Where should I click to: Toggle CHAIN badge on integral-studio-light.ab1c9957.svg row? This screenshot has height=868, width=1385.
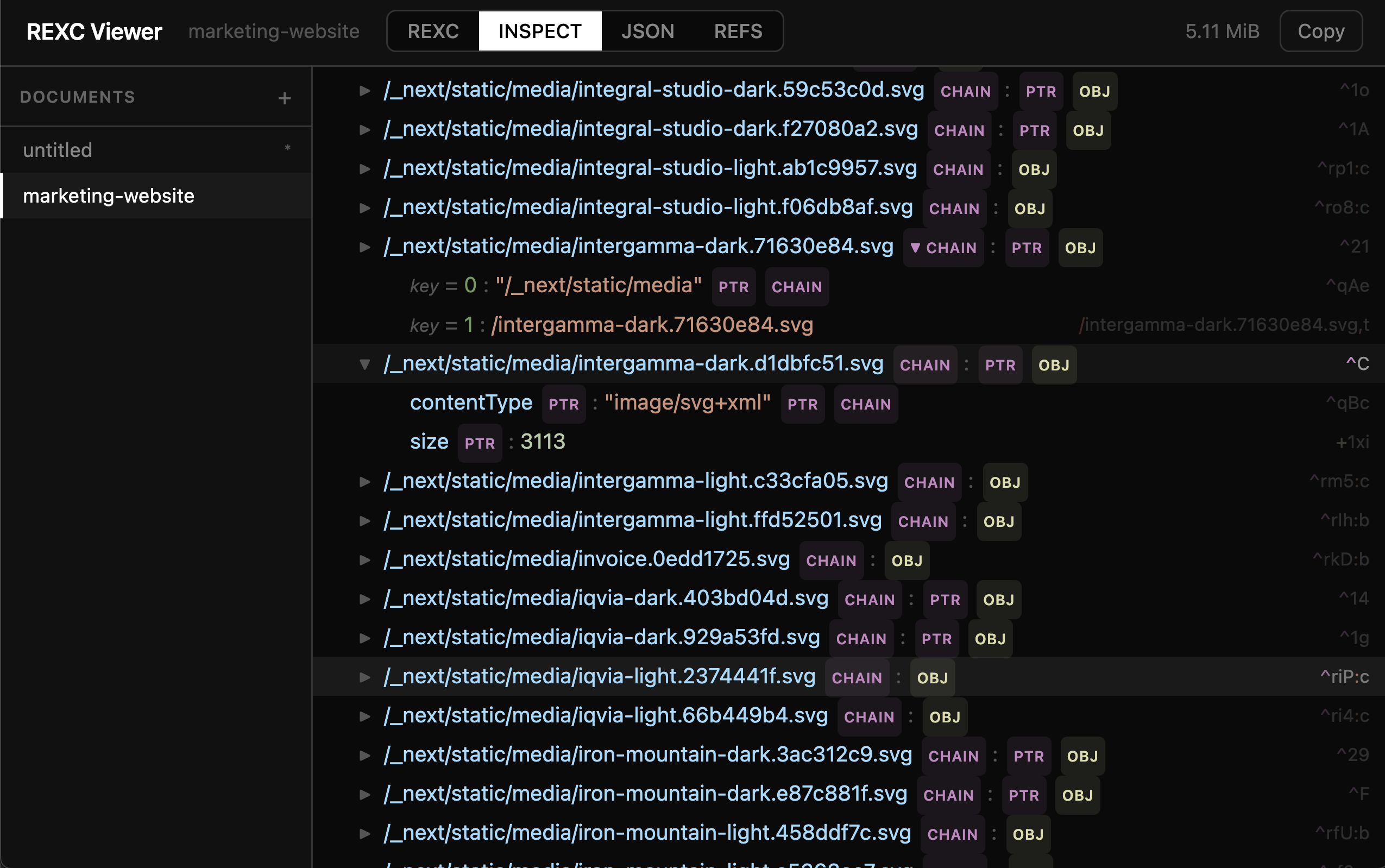tap(958, 169)
